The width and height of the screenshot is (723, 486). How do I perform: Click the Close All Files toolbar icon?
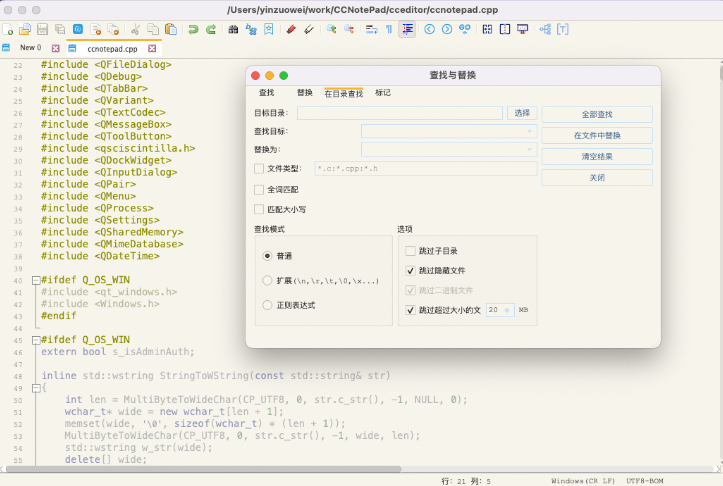[96, 30]
